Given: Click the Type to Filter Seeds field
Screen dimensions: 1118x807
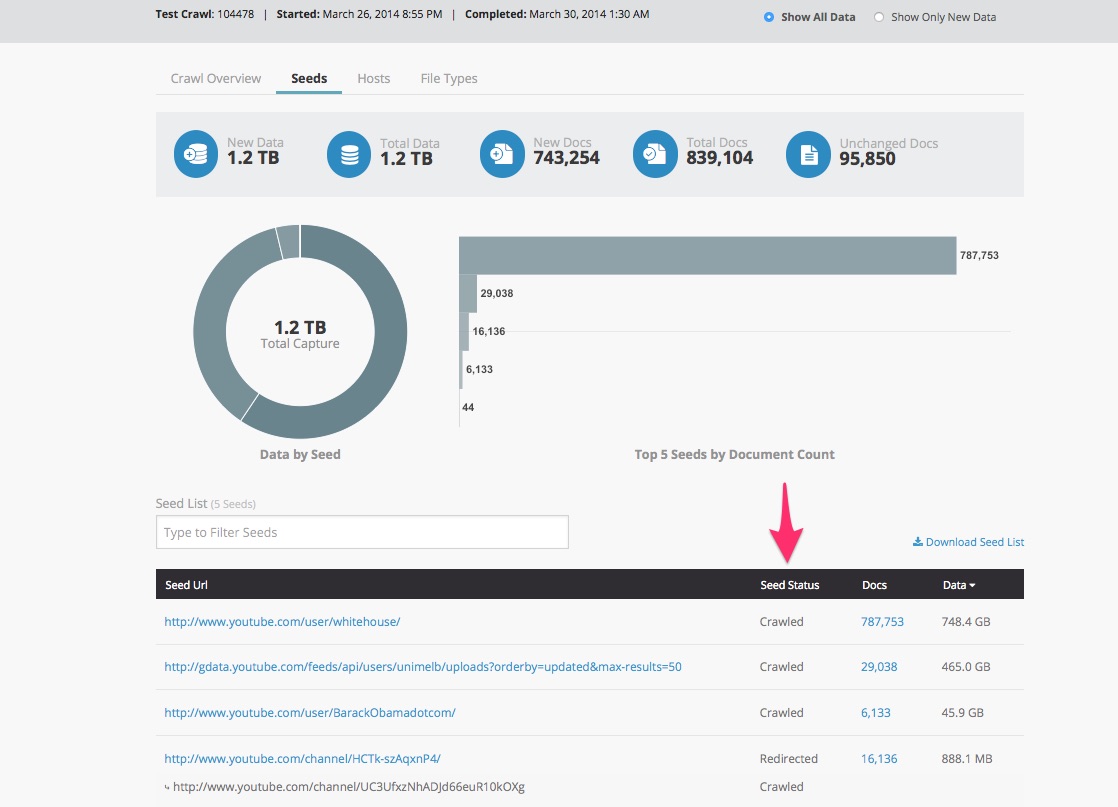Looking at the screenshot, I should coord(362,532).
